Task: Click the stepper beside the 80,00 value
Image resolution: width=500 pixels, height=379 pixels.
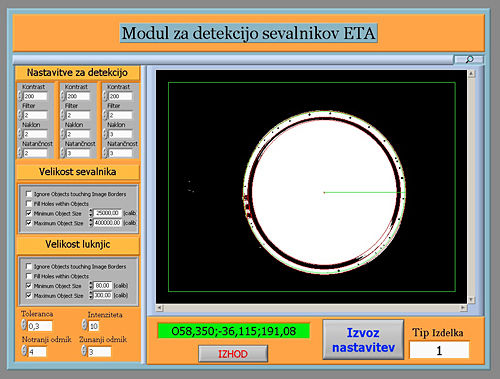Action: pyautogui.click(x=91, y=285)
